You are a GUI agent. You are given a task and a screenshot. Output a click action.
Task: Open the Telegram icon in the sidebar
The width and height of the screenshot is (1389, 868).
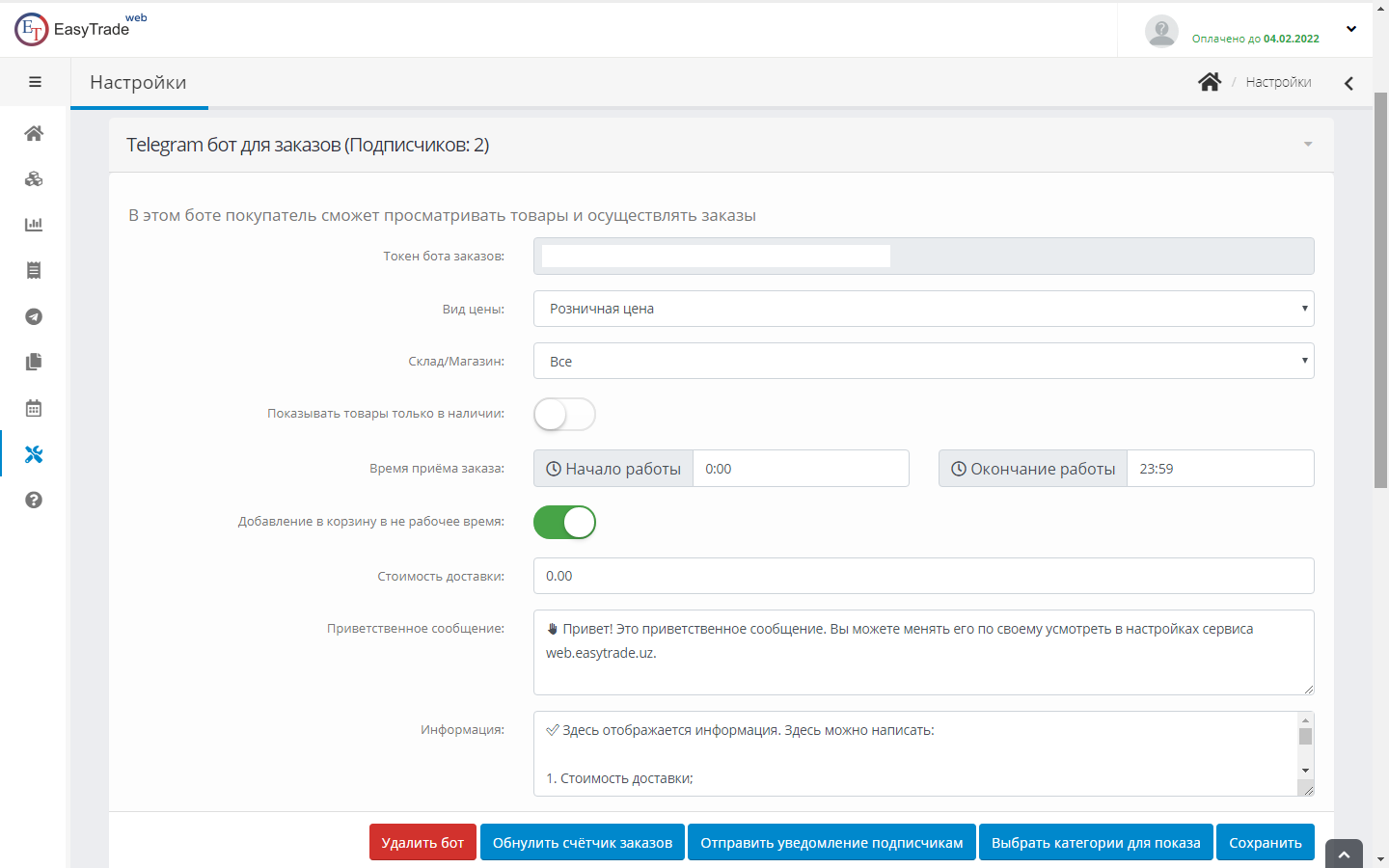coord(34,316)
